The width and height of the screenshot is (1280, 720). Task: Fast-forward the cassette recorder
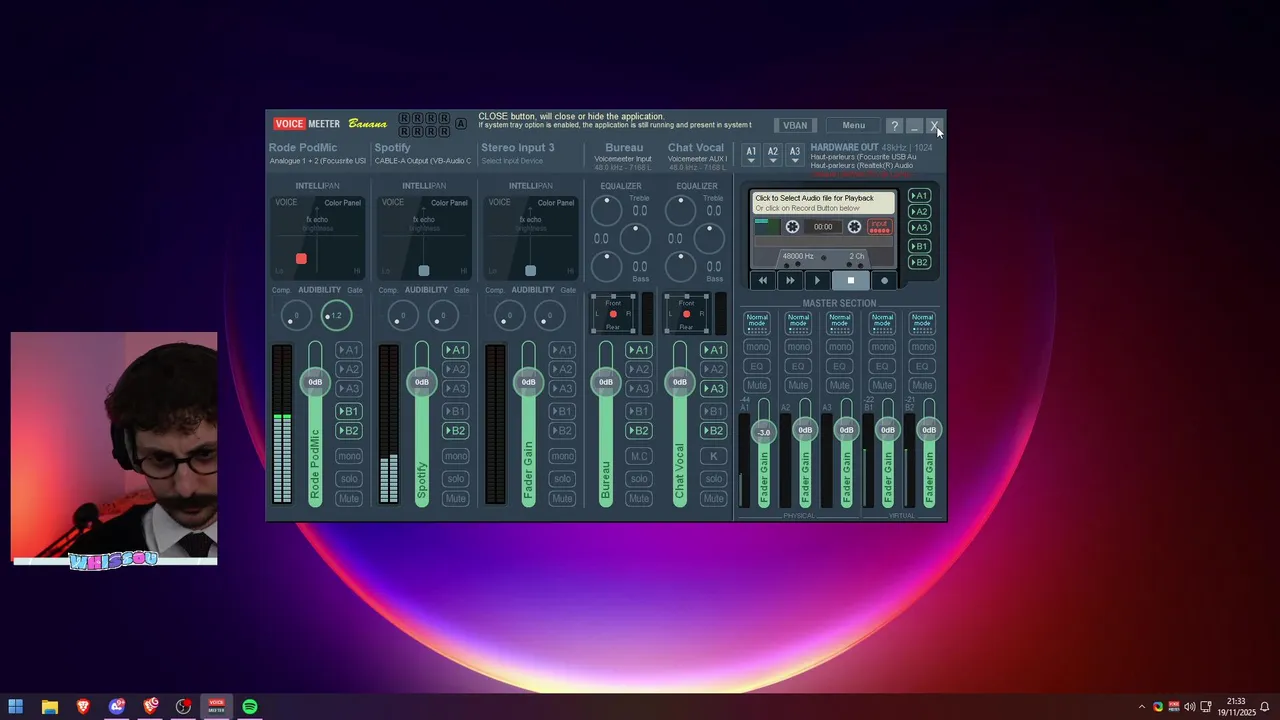pyautogui.click(x=790, y=281)
